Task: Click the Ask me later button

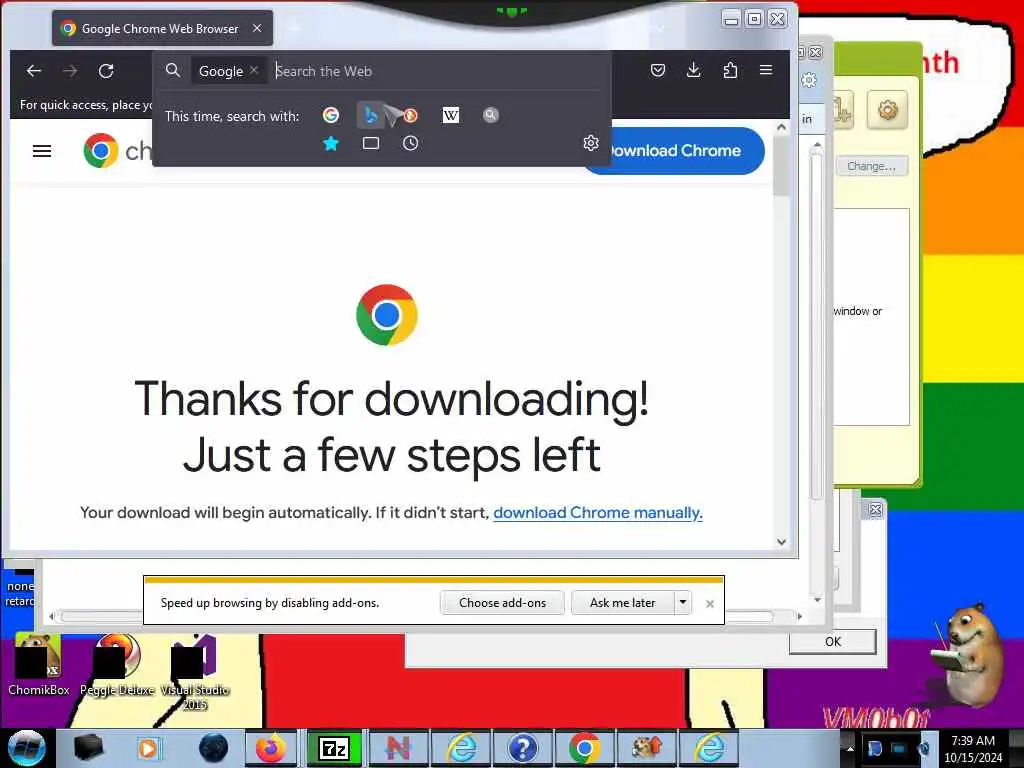Action: click(x=622, y=602)
